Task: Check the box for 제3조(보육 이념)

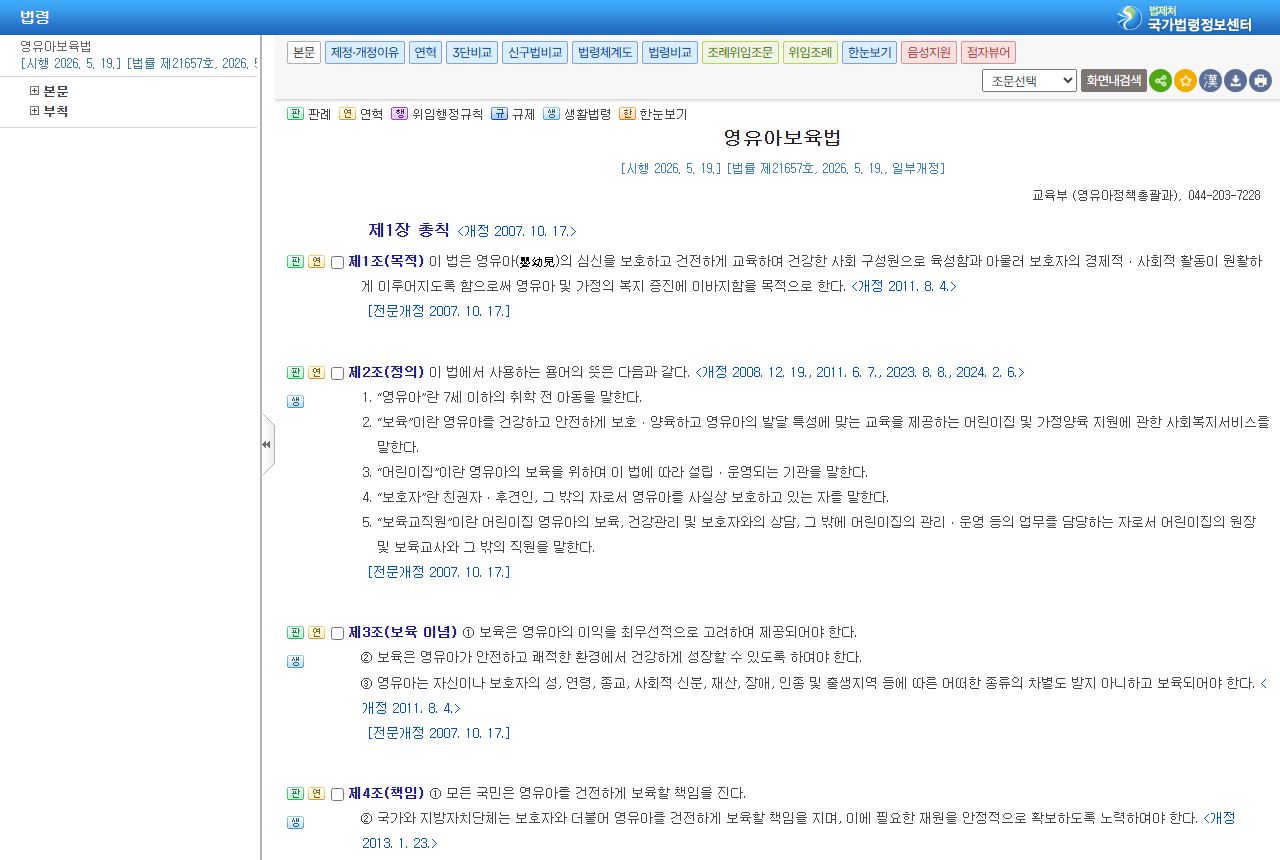Action: (x=337, y=634)
